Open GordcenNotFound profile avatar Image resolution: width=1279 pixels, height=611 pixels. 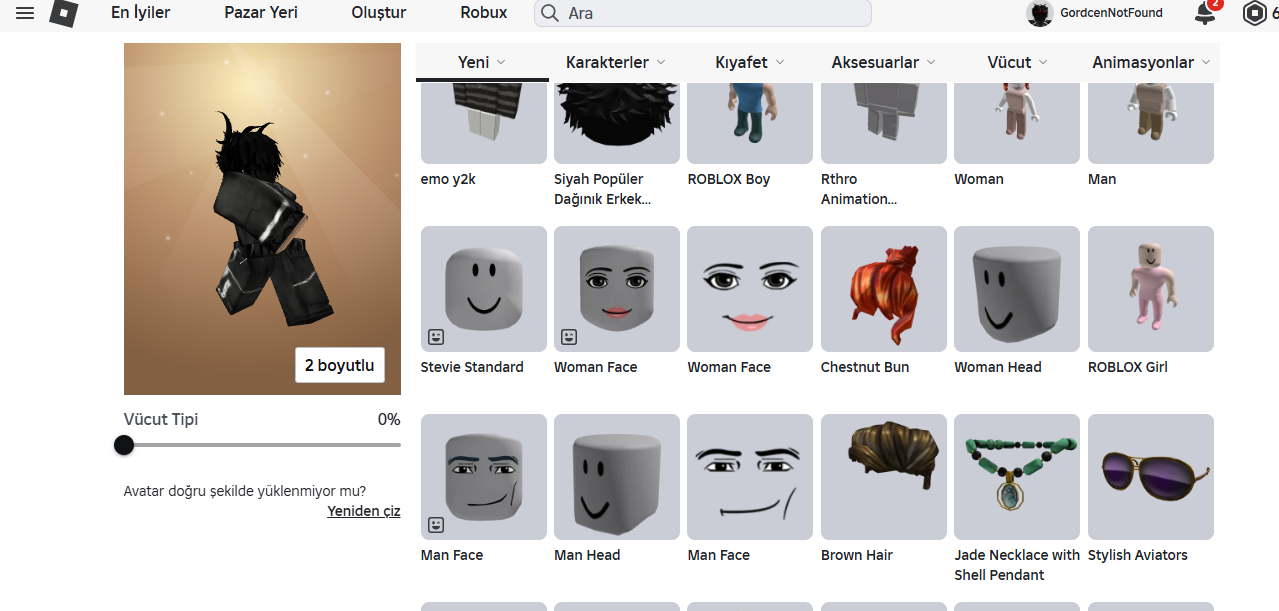point(1040,13)
